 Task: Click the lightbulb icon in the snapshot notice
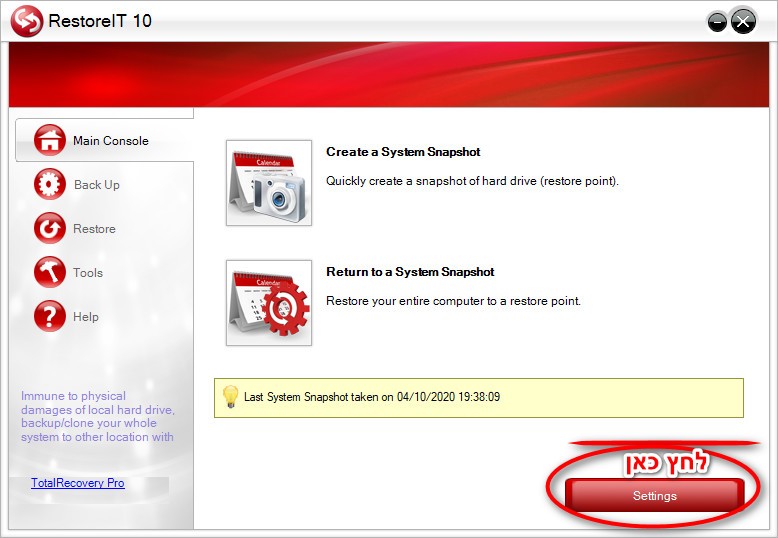pos(230,397)
